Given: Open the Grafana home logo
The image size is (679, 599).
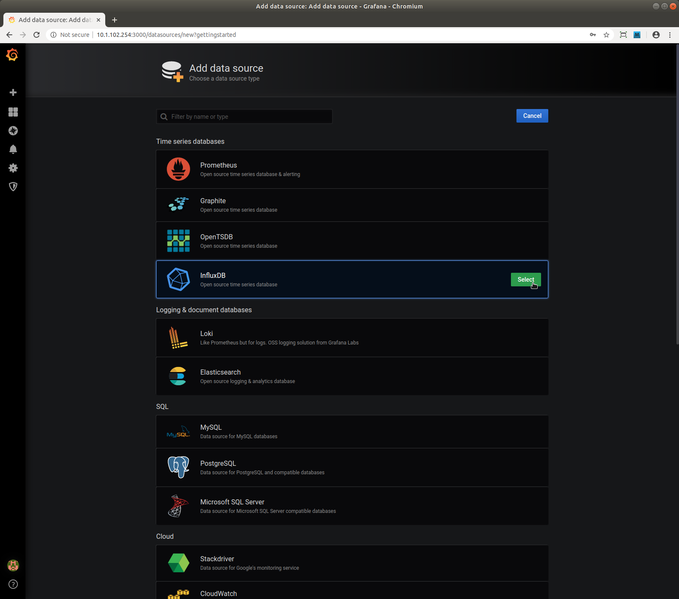Looking at the screenshot, I should click(x=12, y=55).
